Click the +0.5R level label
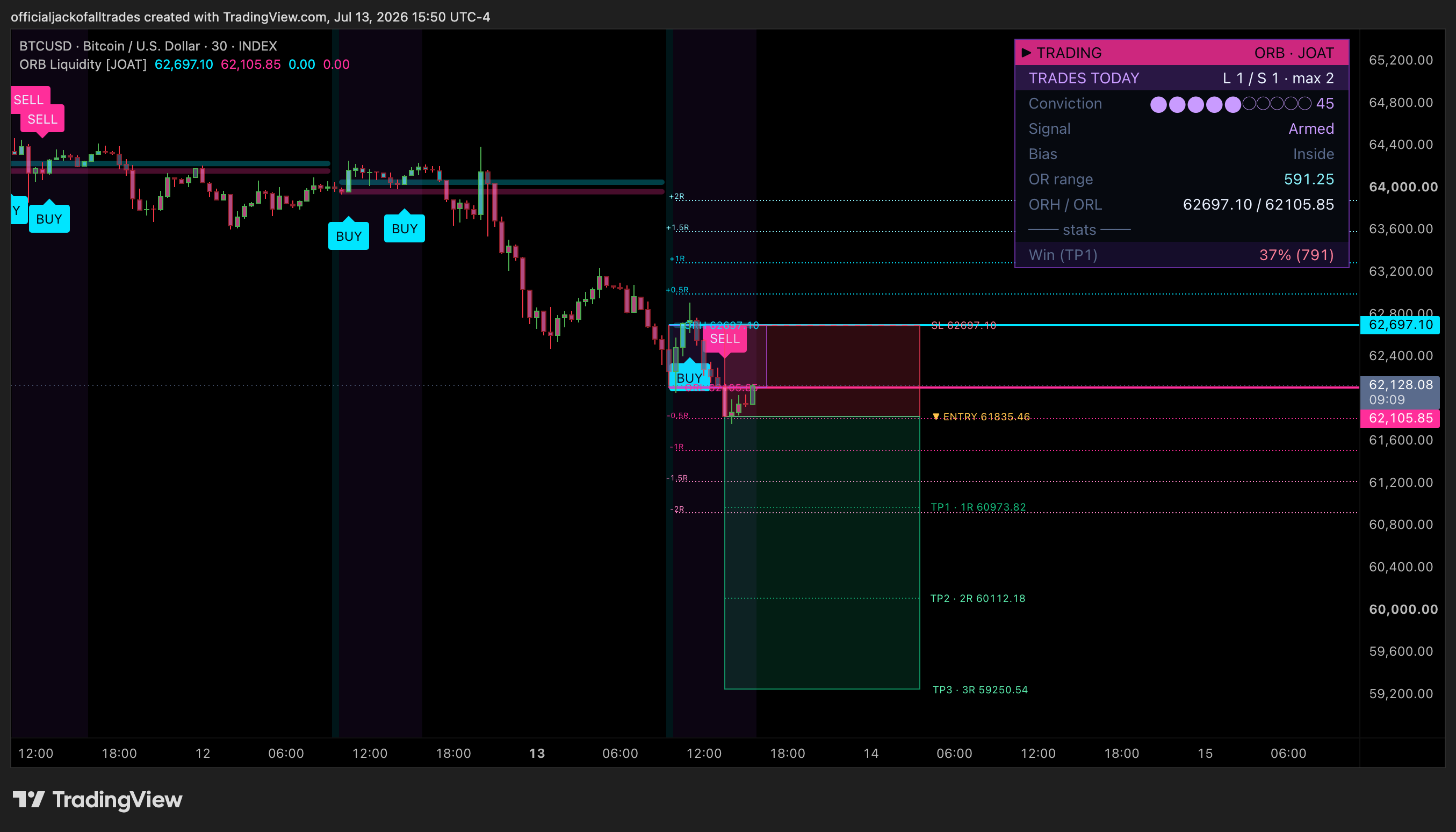Image resolution: width=1456 pixels, height=832 pixels. pos(677,290)
